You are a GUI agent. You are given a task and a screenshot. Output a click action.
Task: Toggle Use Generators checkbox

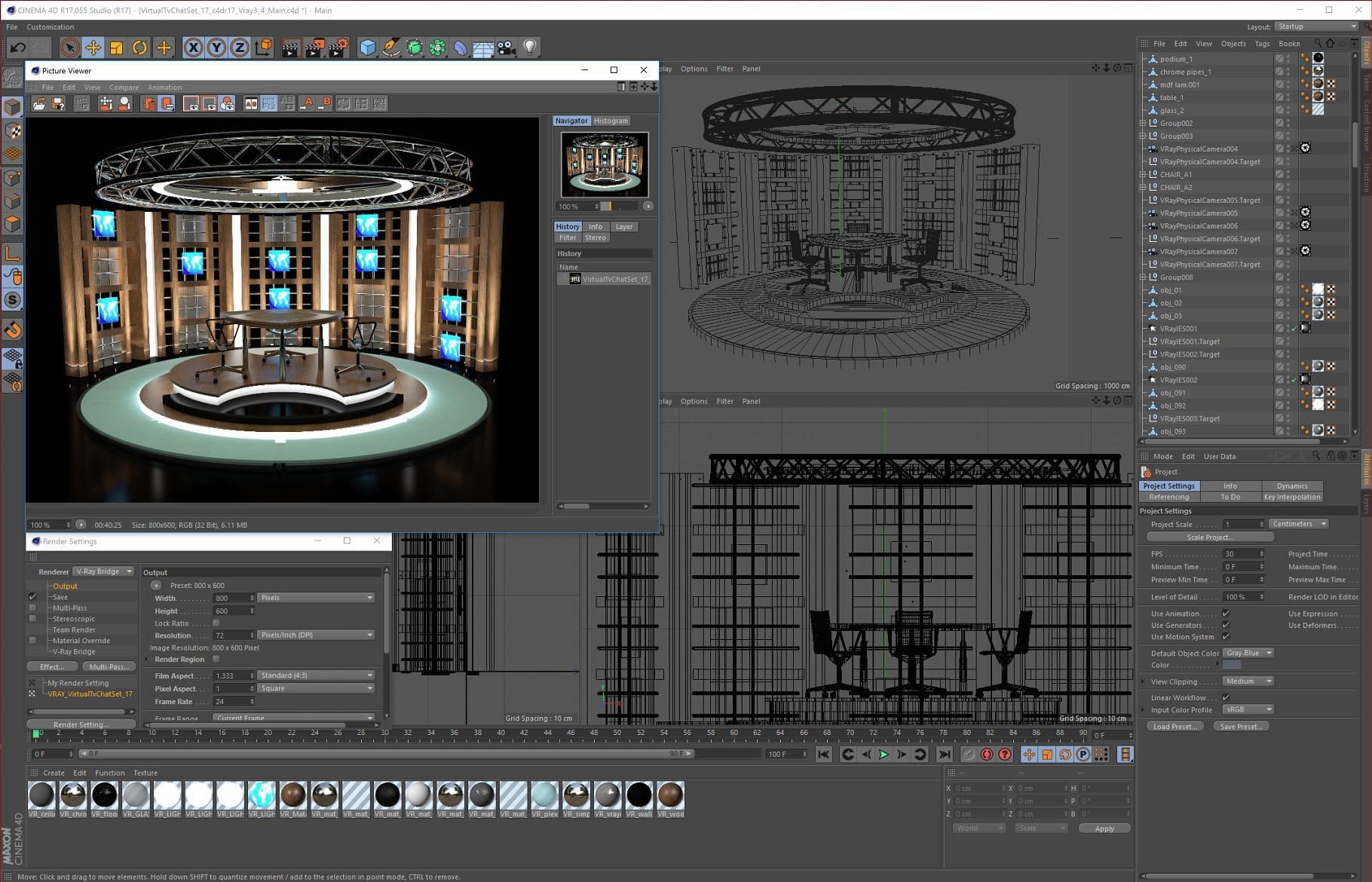[1226, 625]
